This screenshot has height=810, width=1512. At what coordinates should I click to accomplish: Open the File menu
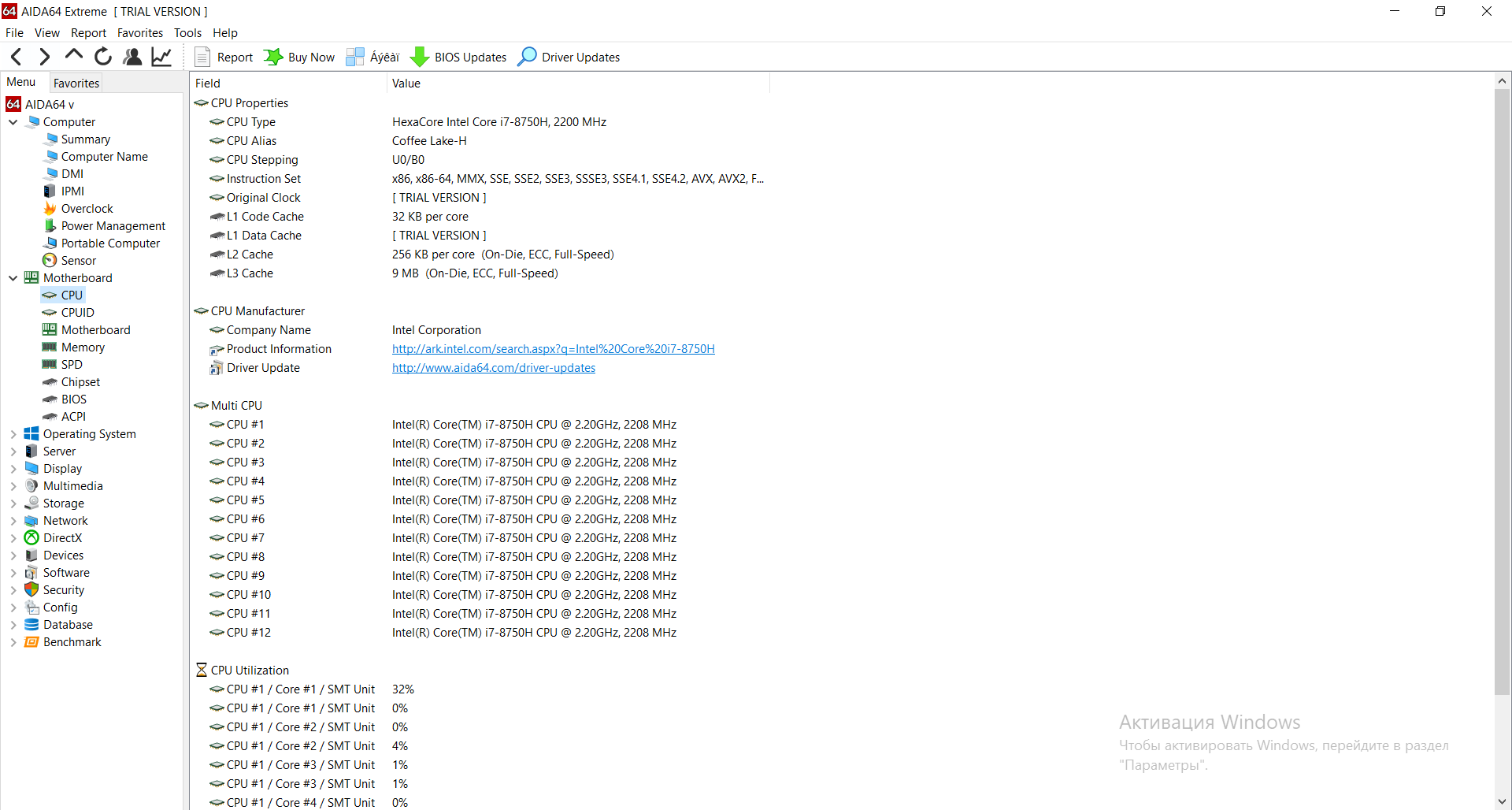pyautogui.click(x=14, y=33)
